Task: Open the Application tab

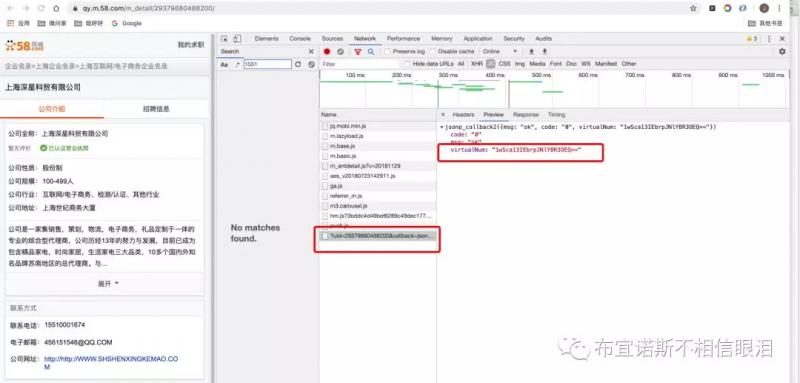Action: (478, 39)
